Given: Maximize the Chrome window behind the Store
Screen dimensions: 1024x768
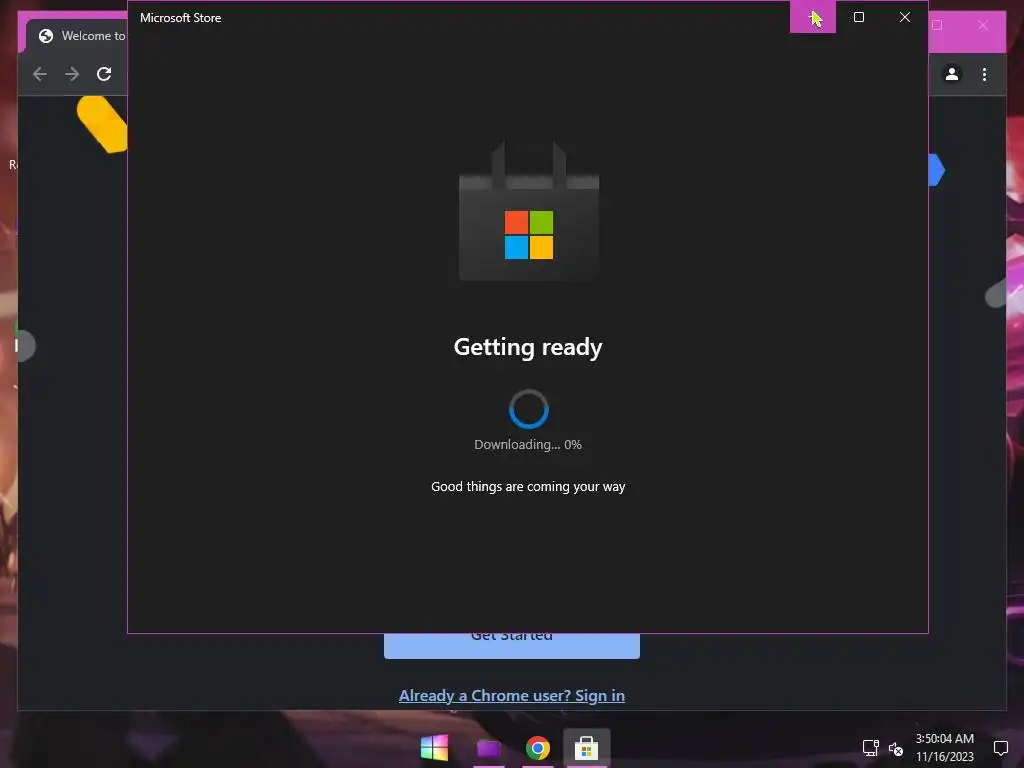Looking at the screenshot, I should point(937,25).
